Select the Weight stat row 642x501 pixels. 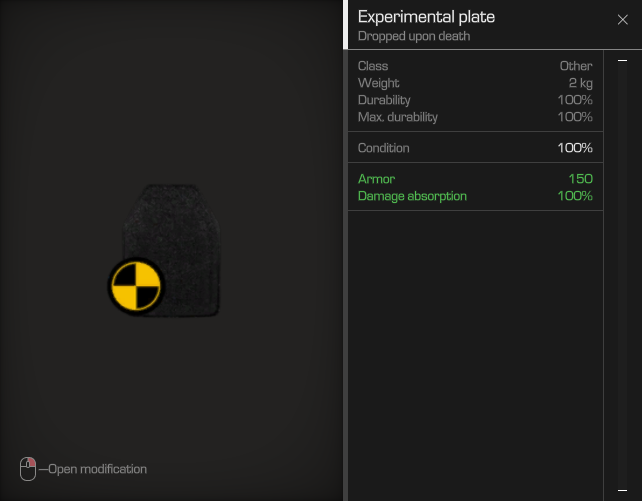click(x=475, y=83)
